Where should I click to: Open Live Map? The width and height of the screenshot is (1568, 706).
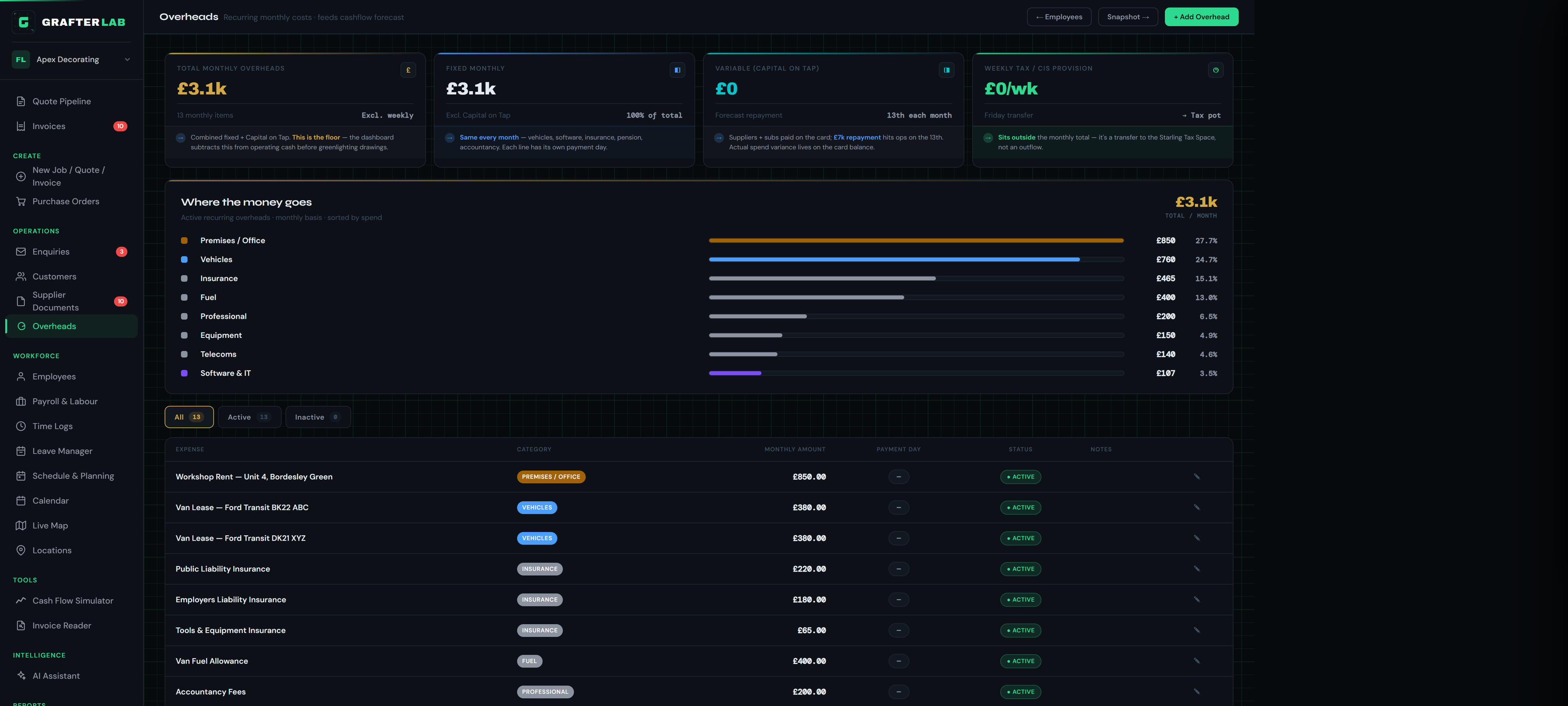point(72,526)
